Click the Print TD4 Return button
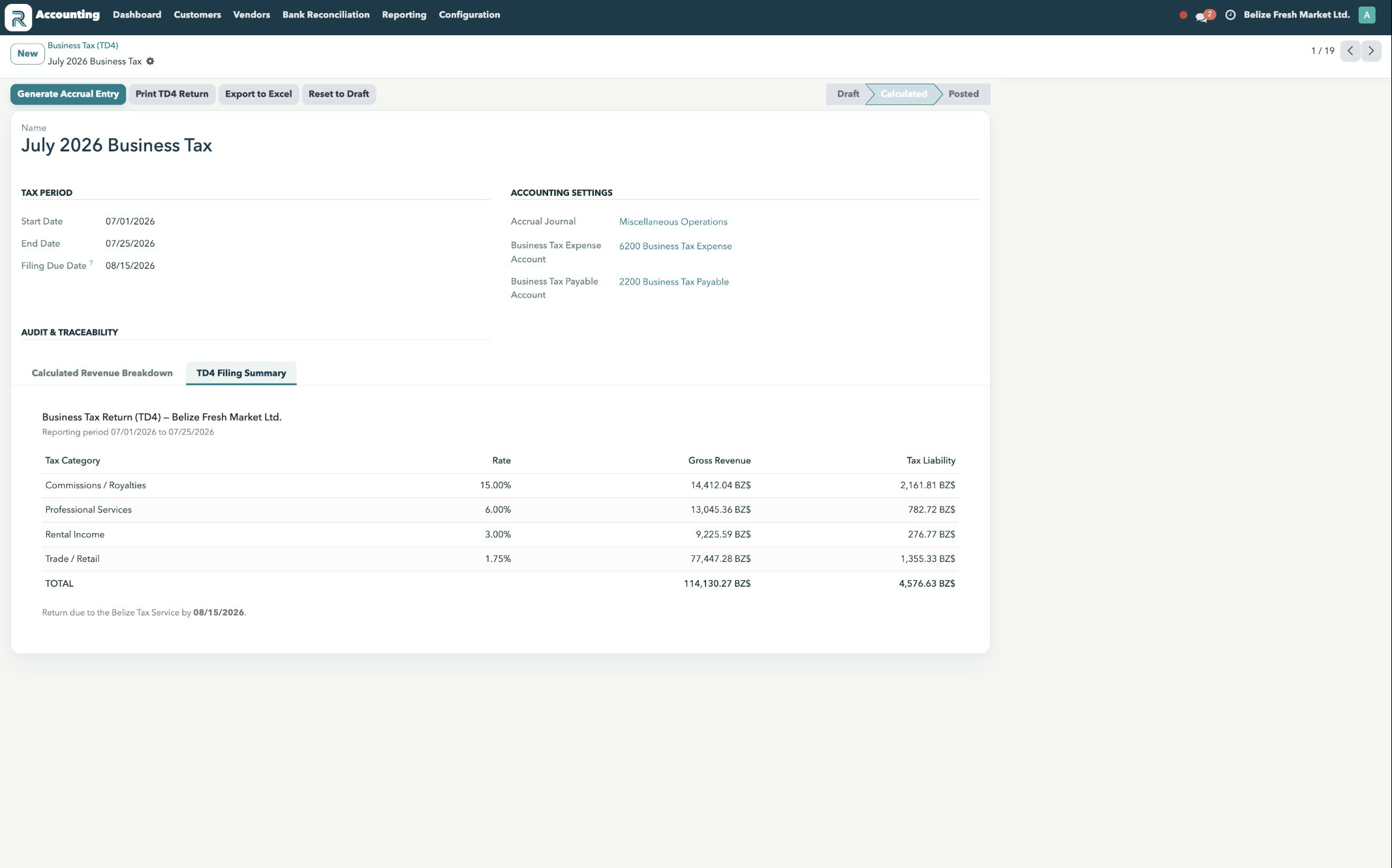Viewport: 1392px width, 868px height. 172,94
